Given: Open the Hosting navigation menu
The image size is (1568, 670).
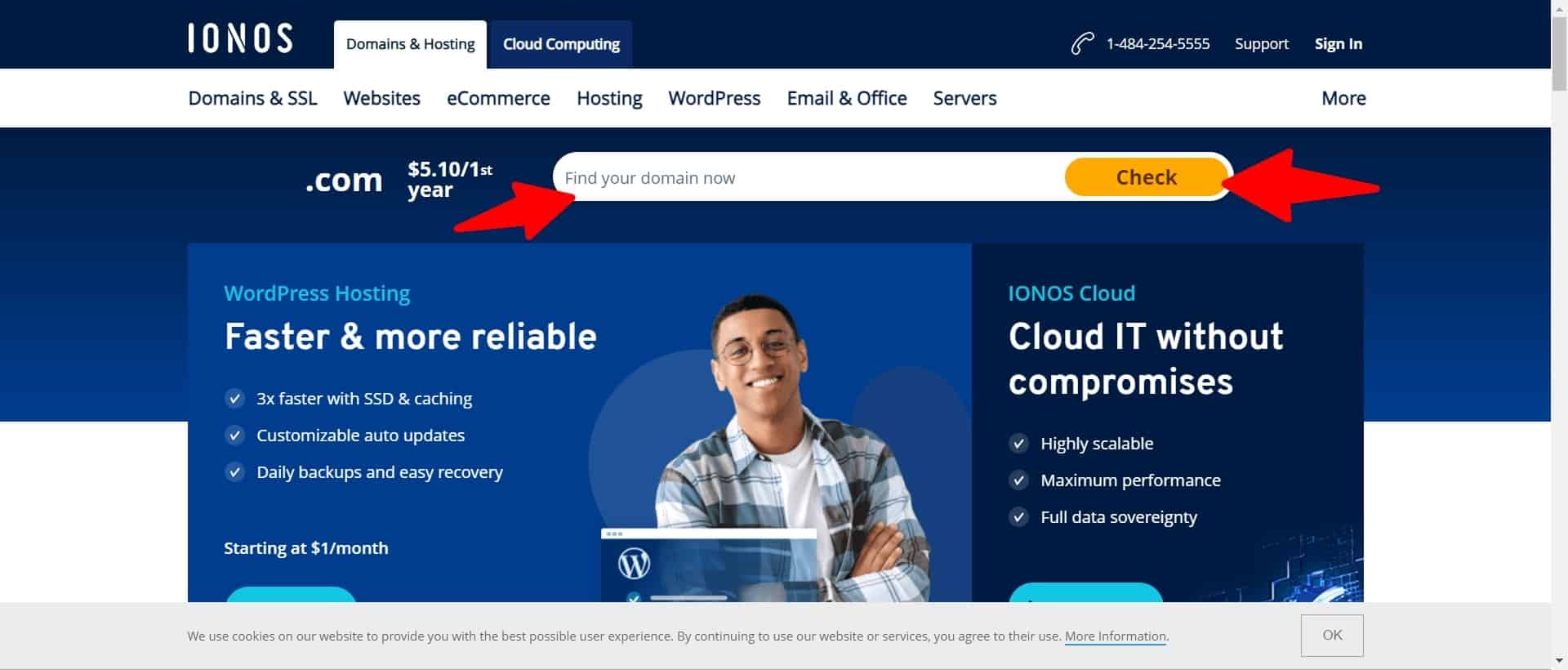Looking at the screenshot, I should [x=609, y=98].
